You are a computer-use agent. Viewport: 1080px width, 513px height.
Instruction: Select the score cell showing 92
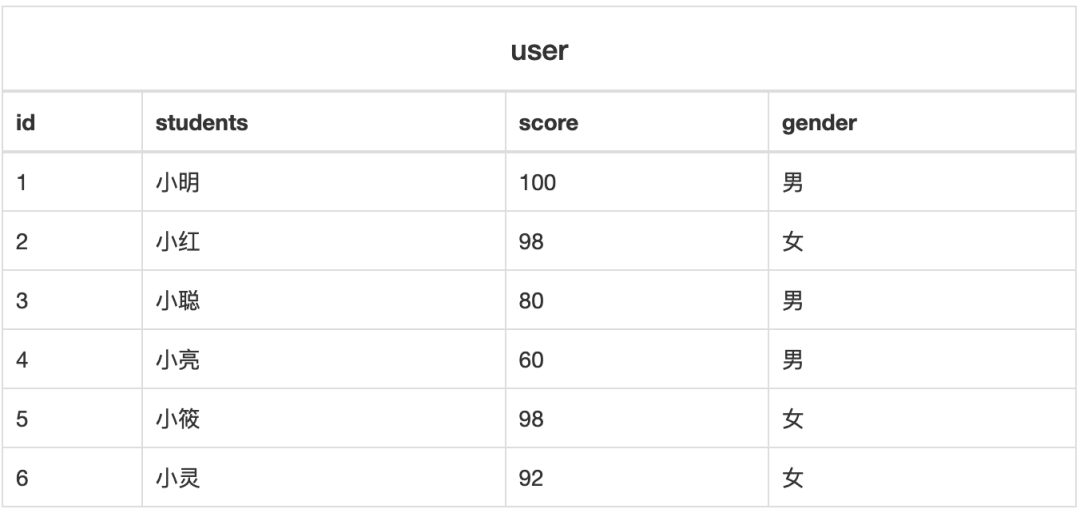(x=531, y=478)
